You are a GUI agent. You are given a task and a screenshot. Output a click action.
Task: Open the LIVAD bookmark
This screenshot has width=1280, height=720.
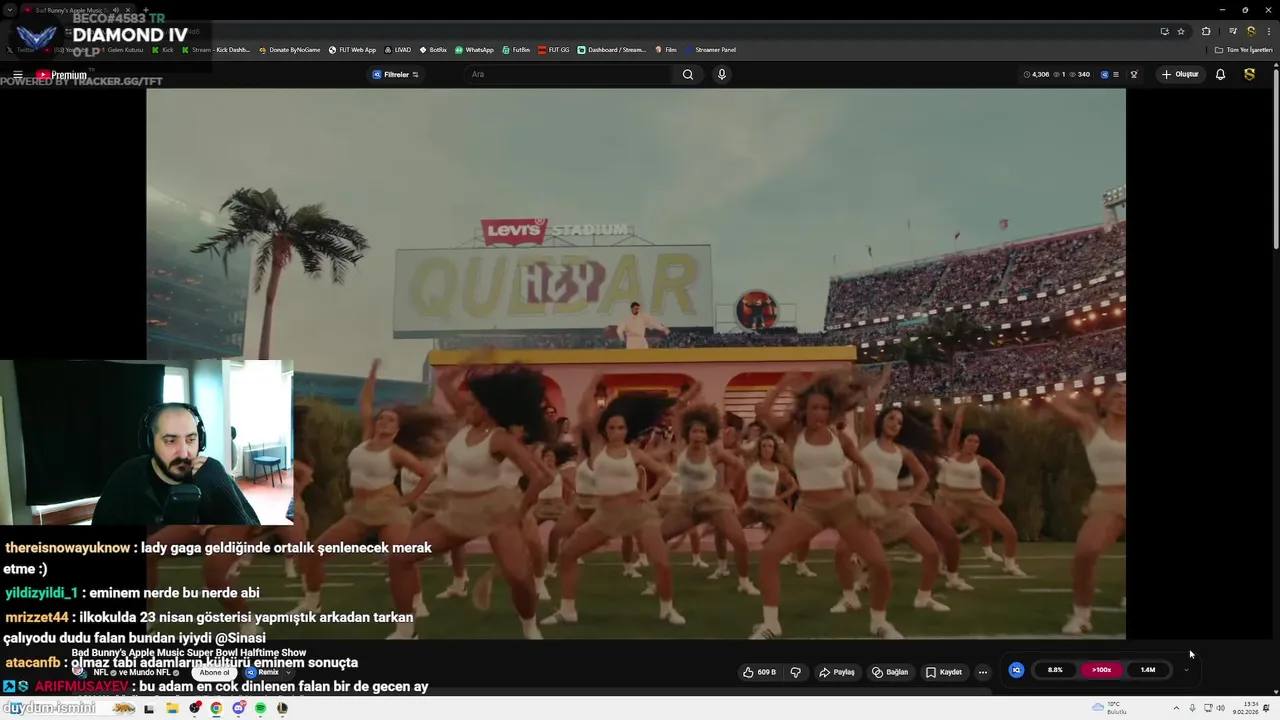(398, 50)
